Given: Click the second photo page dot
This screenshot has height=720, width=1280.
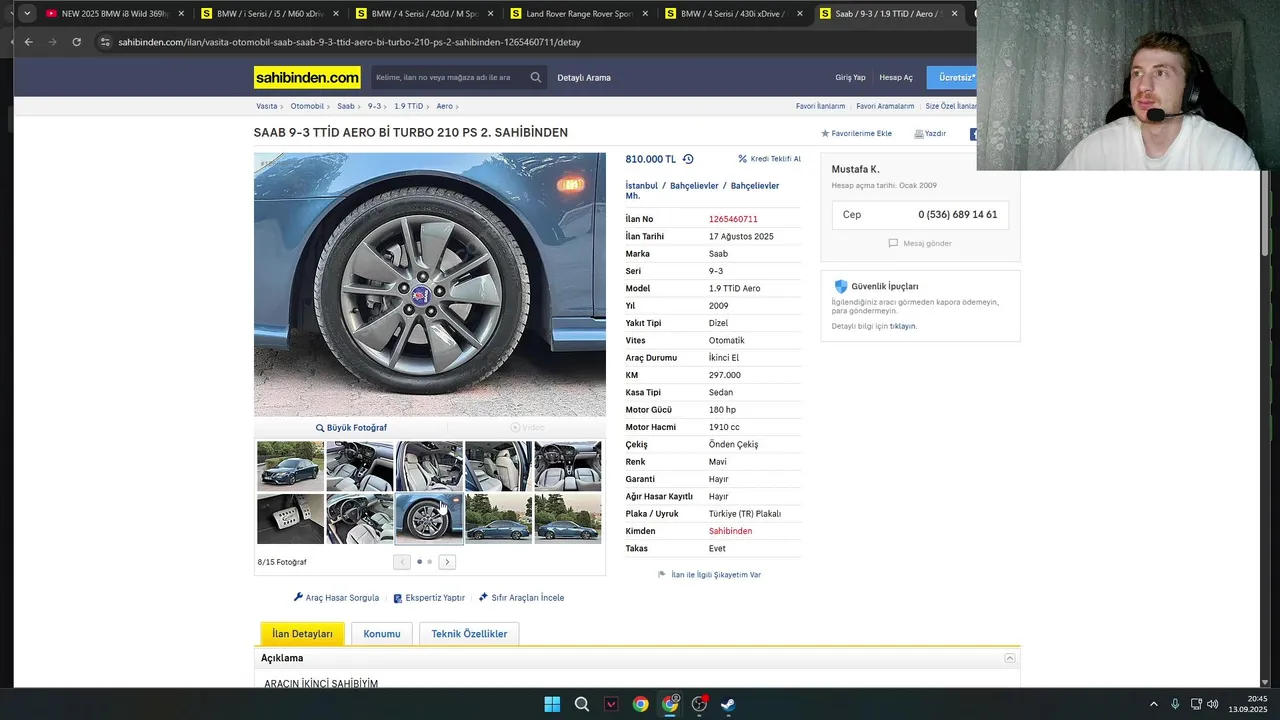Looking at the screenshot, I should 430,562.
